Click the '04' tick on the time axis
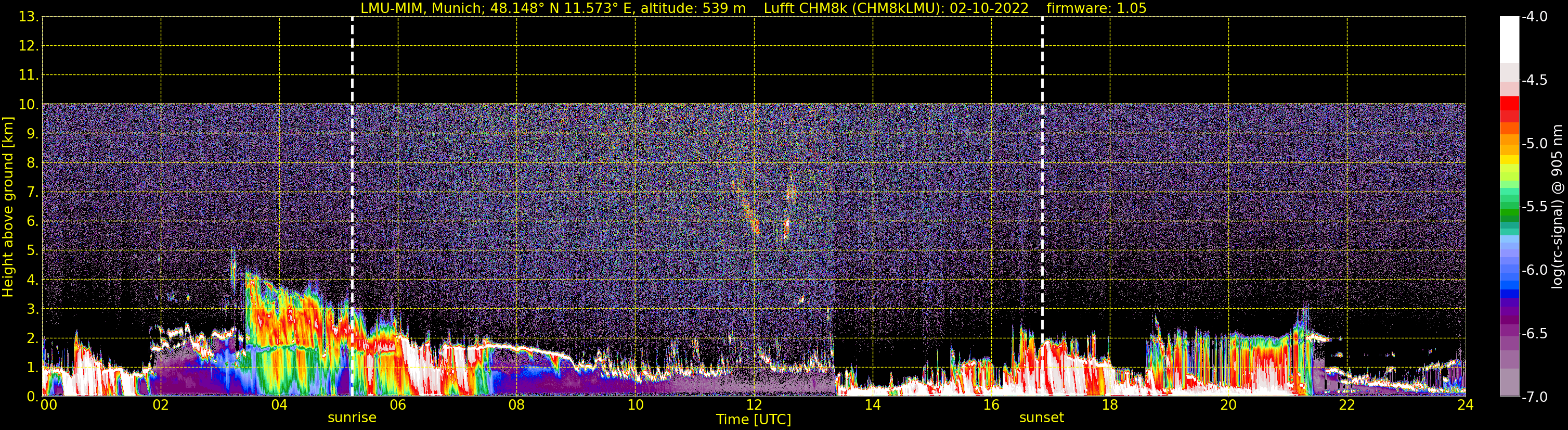This screenshot has height=430, width=1568. point(279,405)
